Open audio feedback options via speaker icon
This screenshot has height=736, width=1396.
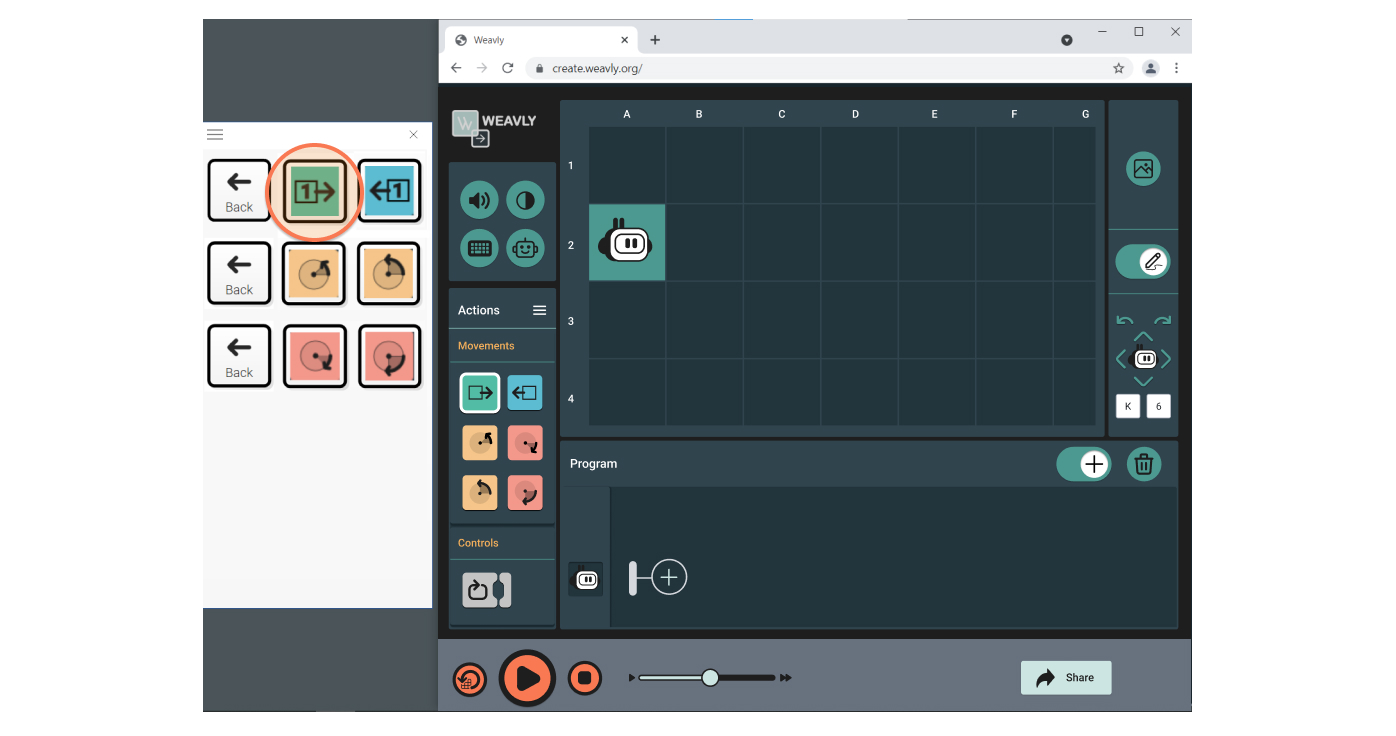coord(479,200)
